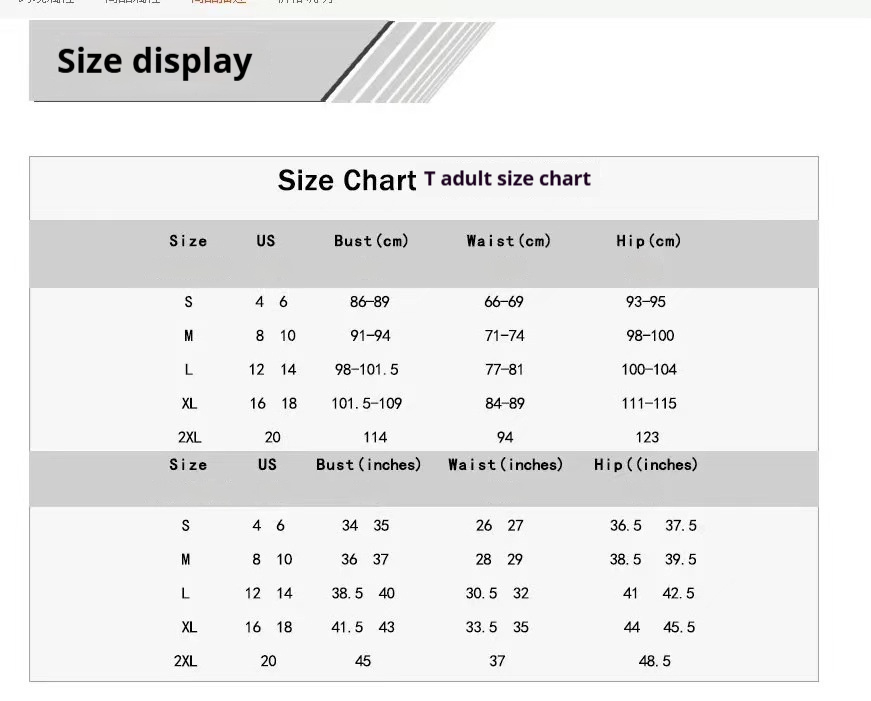Click the "Waist(cm)" column header
This screenshot has height=701, width=871.
tap(508, 241)
